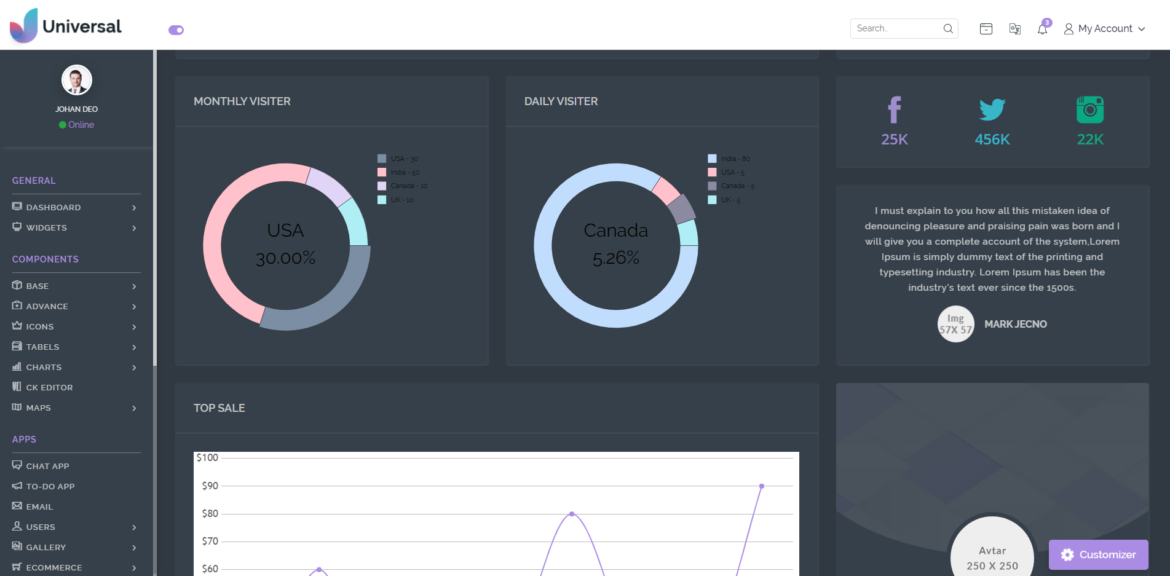Select the Widgets menu item
This screenshot has width=1170, height=576.
coord(47,227)
